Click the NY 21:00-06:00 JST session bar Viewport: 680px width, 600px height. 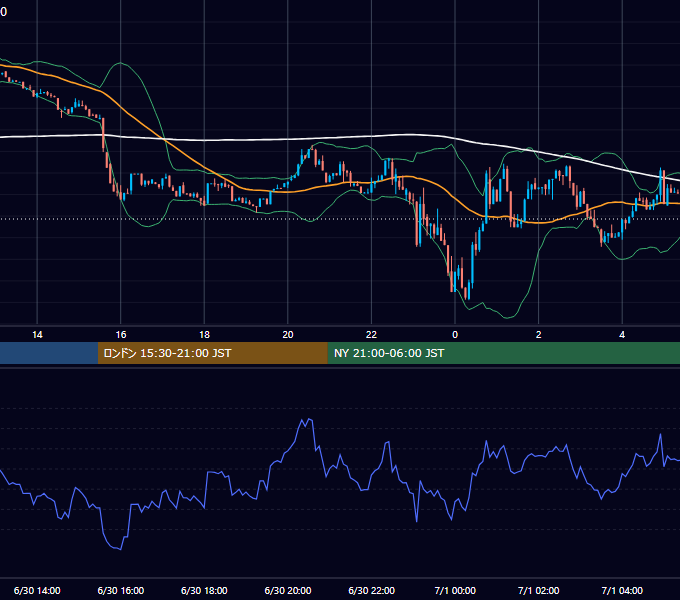503,353
